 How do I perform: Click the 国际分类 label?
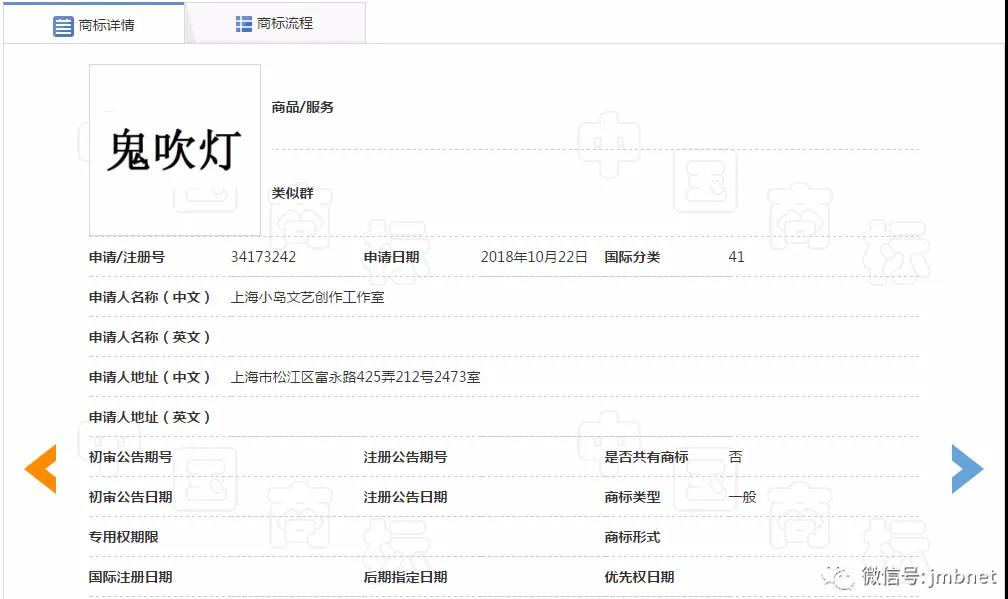(632, 257)
